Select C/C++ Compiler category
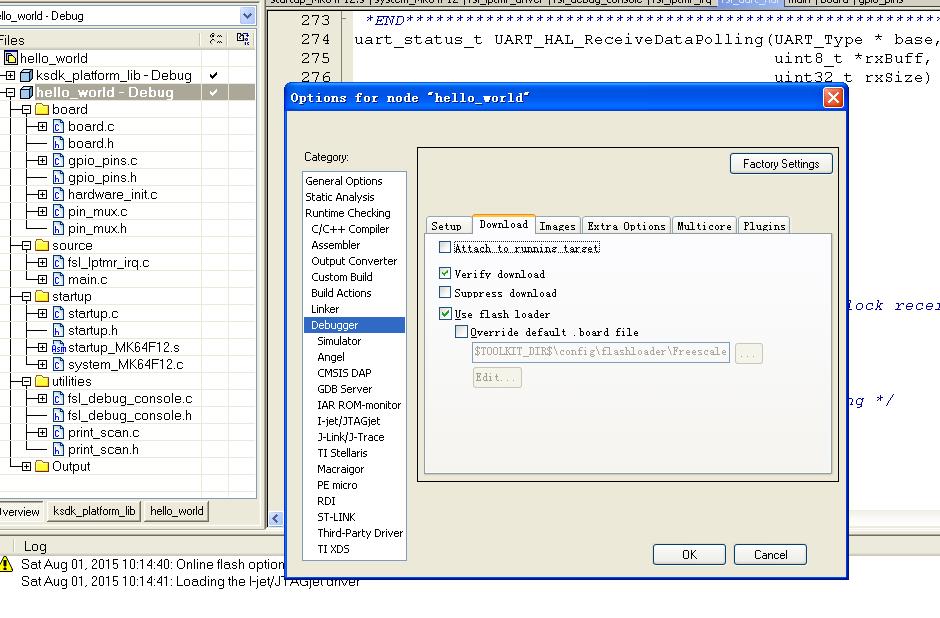The width and height of the screenshot is (940, 618). click(350, 229)
